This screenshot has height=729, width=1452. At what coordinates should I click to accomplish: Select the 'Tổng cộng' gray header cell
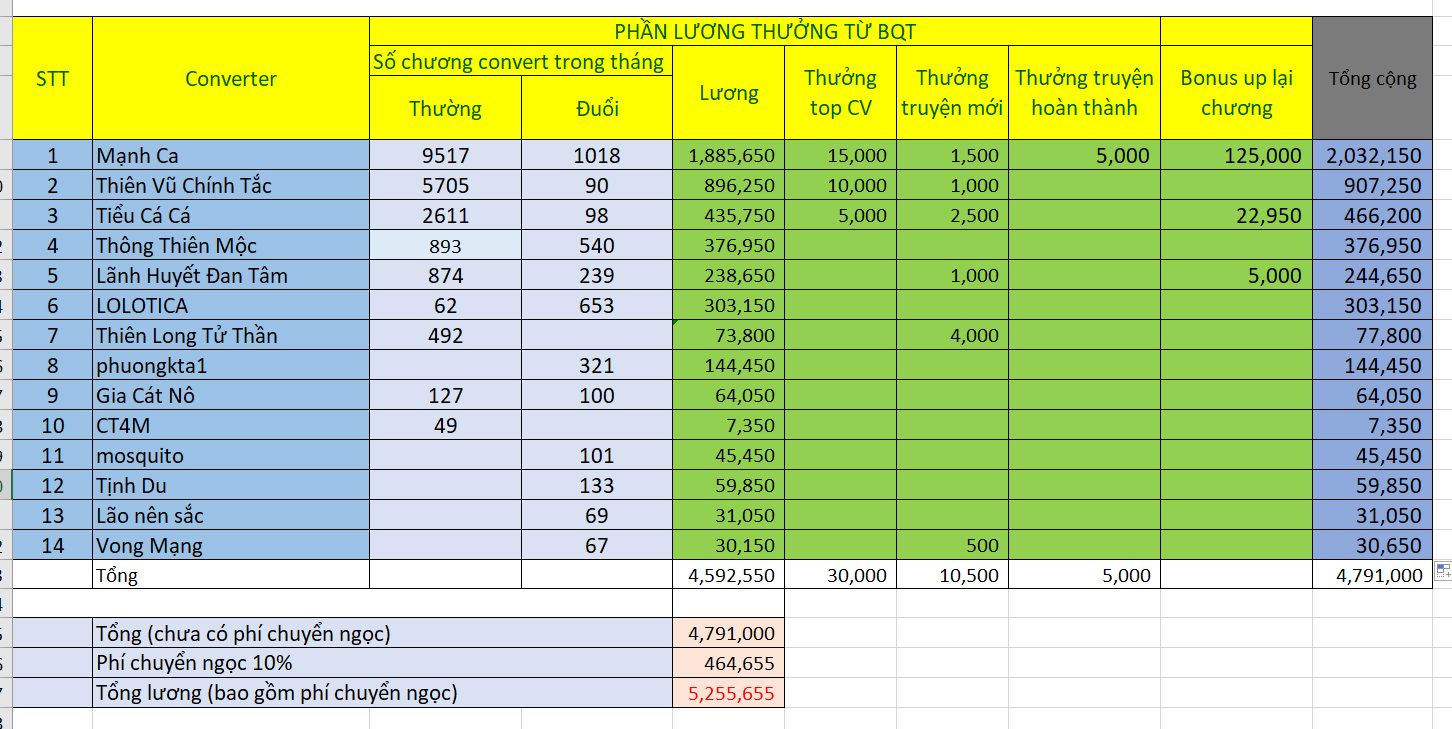(x=1372, y=79)
